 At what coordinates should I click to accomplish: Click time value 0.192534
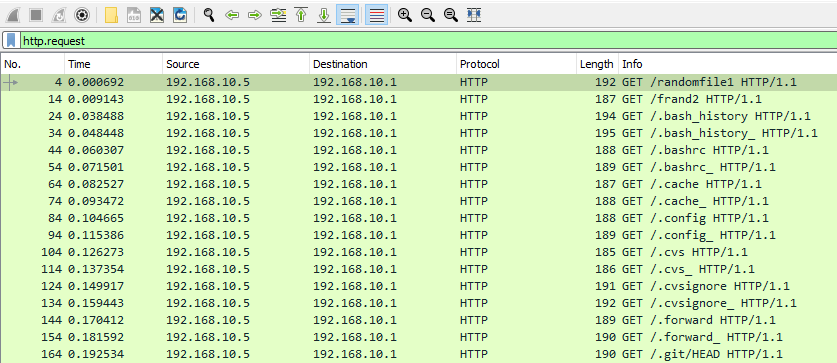[96, 354]
